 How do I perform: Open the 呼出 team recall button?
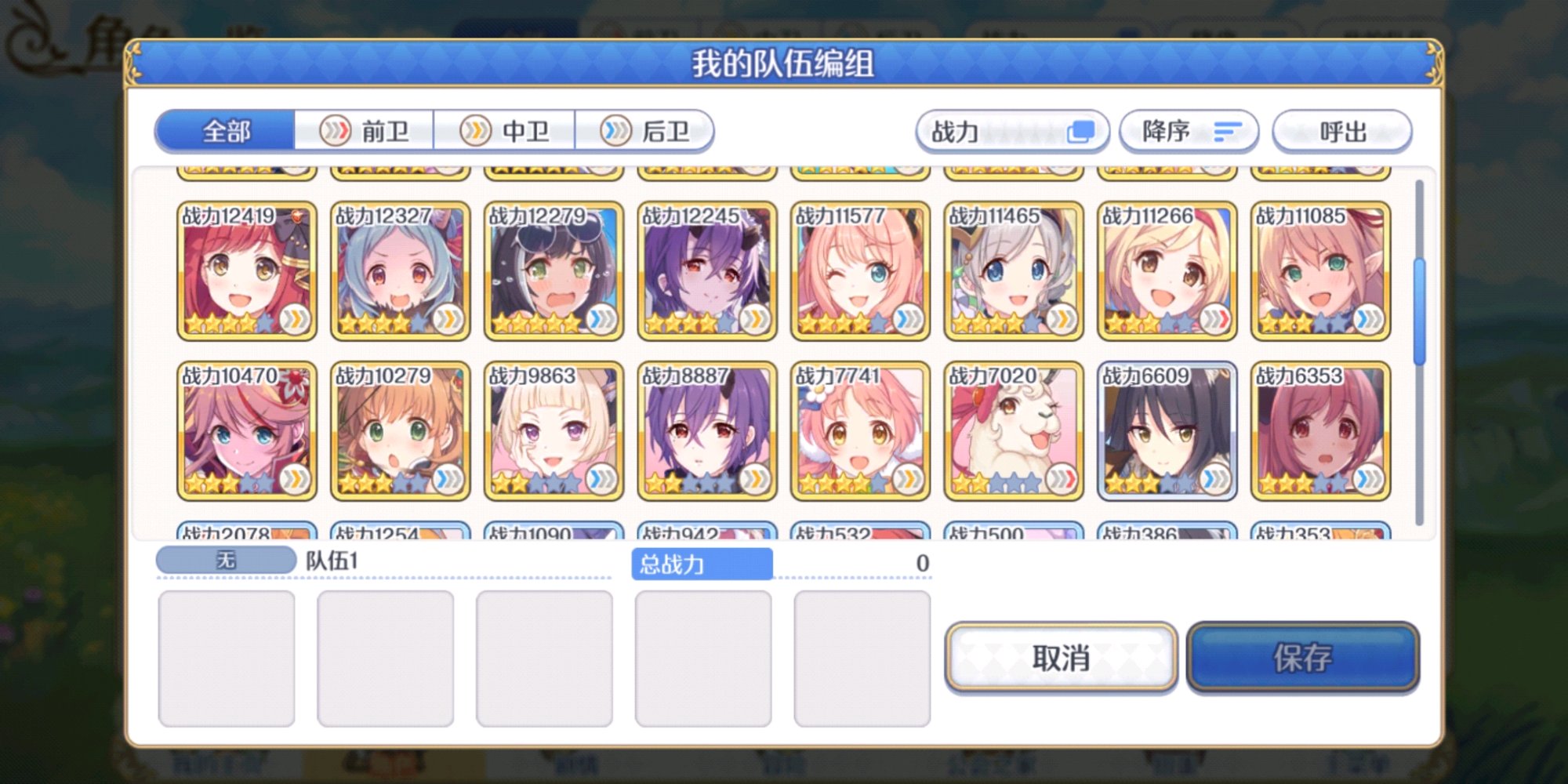click(x=1342, y=131)
